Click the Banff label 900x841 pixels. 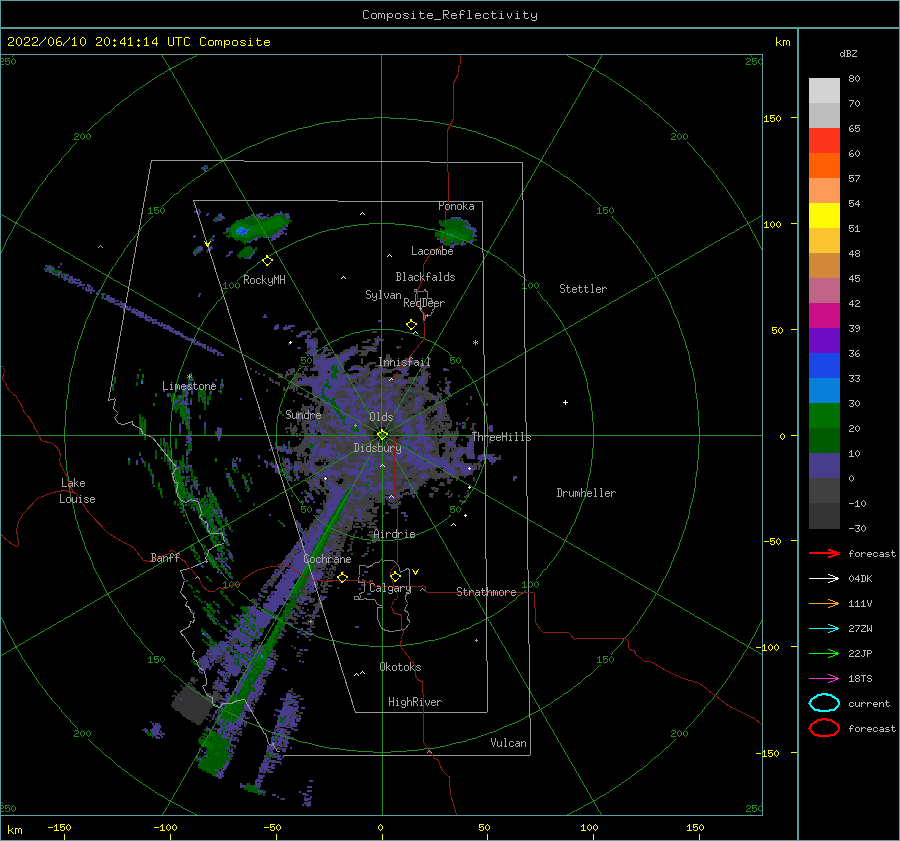tap(165, 557)
